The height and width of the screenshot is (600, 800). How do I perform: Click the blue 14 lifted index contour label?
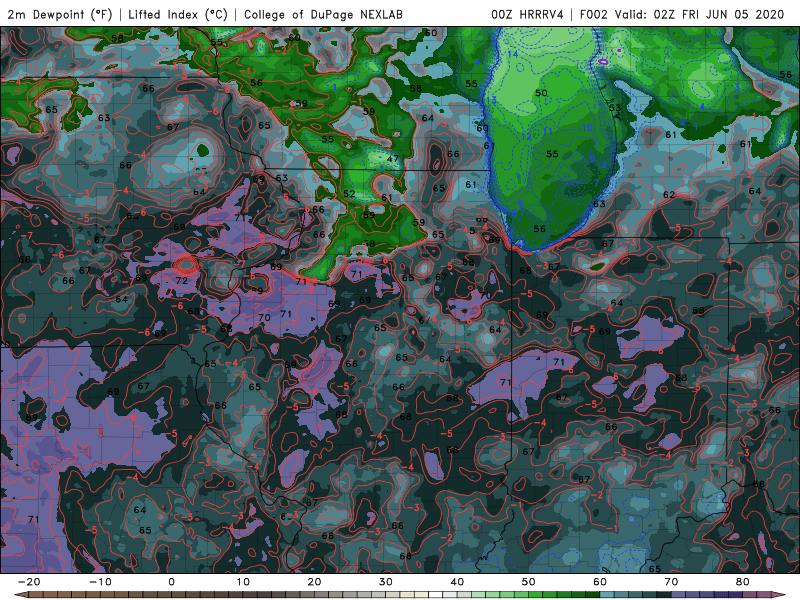(513, 54)
